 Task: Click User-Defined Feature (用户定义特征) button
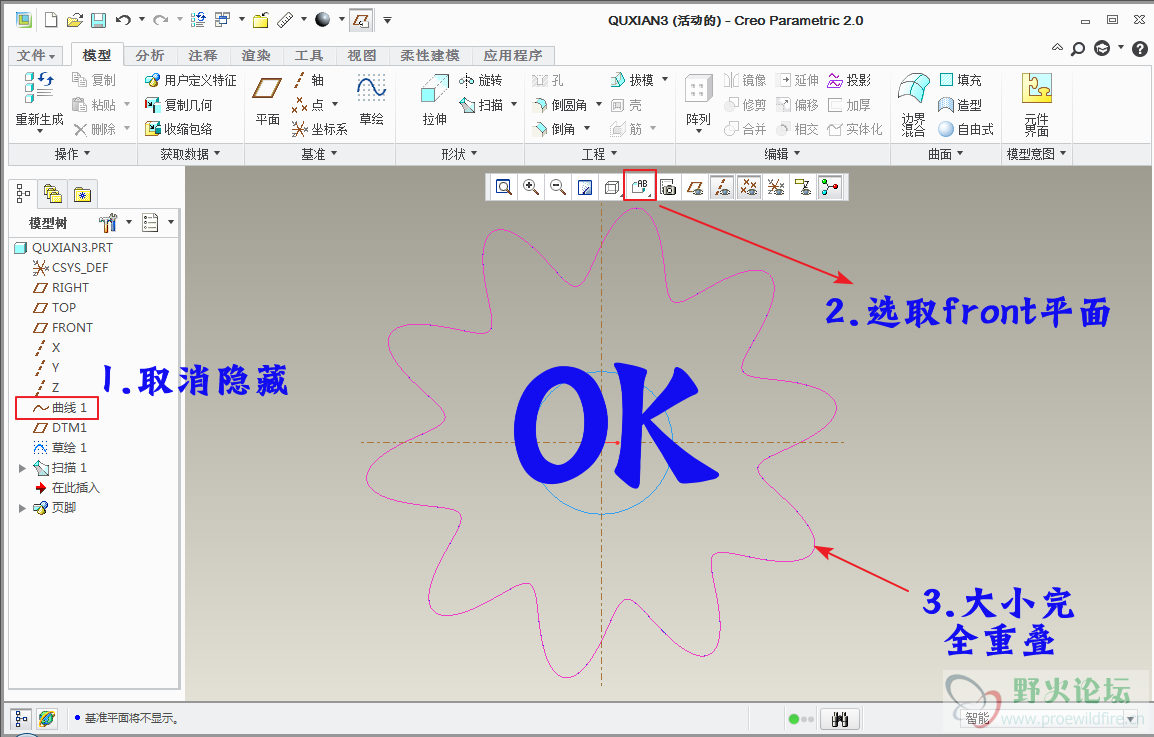click(191, 80)
